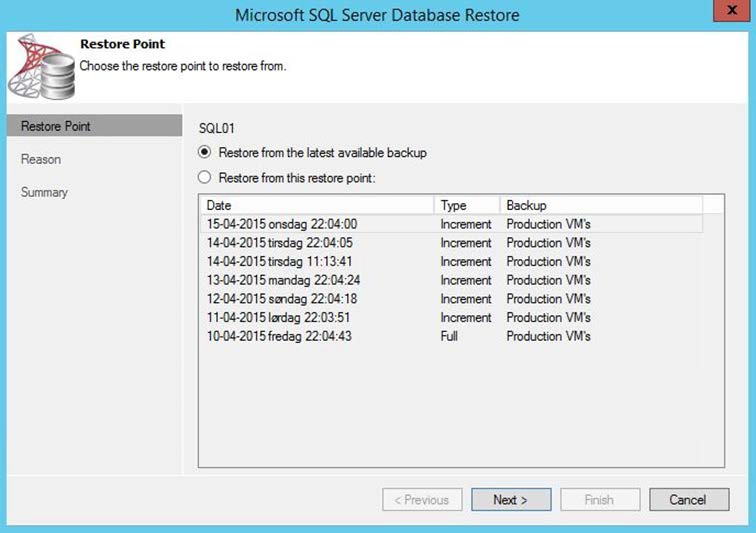This screenshot has width=756, height=533.
Task: Select restore point 15-04-2015 onsdag 22:04:00
Action: coord(281,224)
